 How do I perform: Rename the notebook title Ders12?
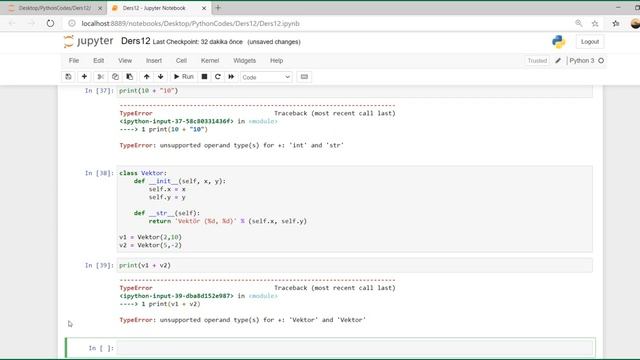point(136,41)
